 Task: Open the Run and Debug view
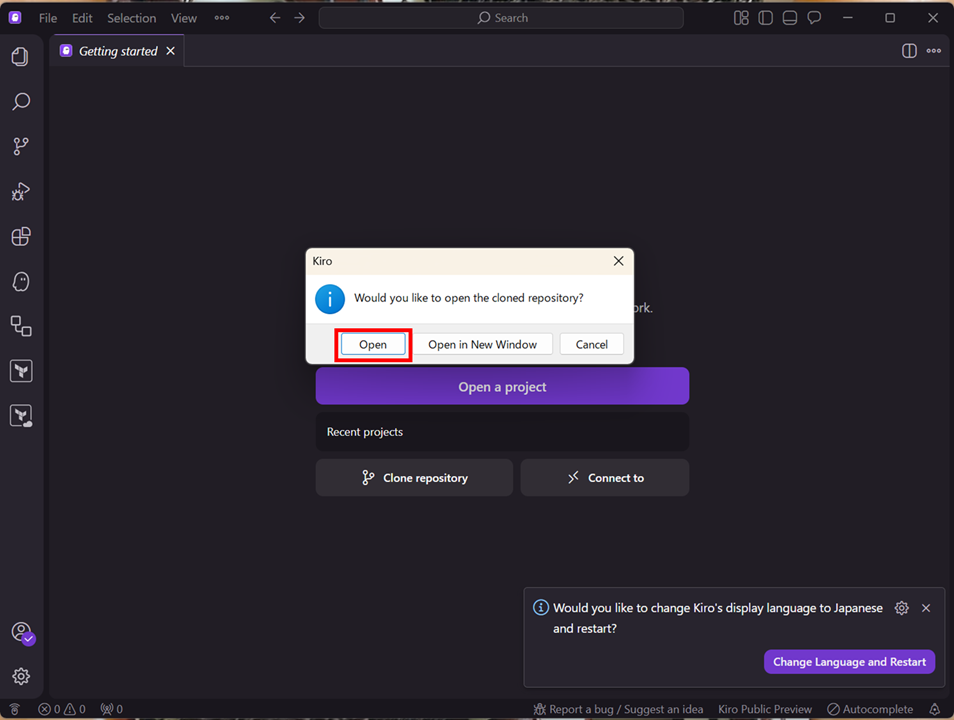[x=21, y=191]
